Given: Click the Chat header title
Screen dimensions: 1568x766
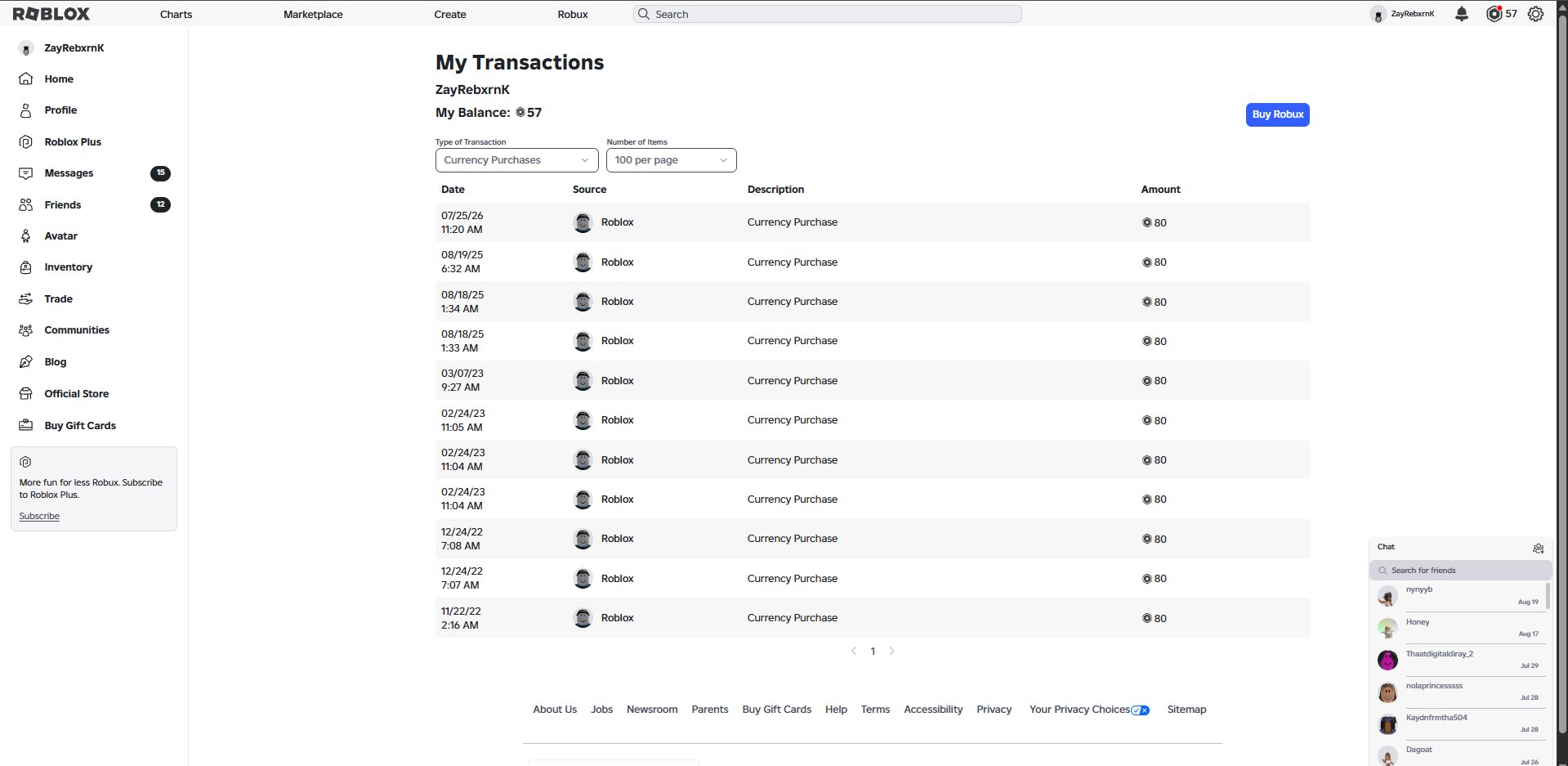Looking at the screenshot, I should (1386, 547).
